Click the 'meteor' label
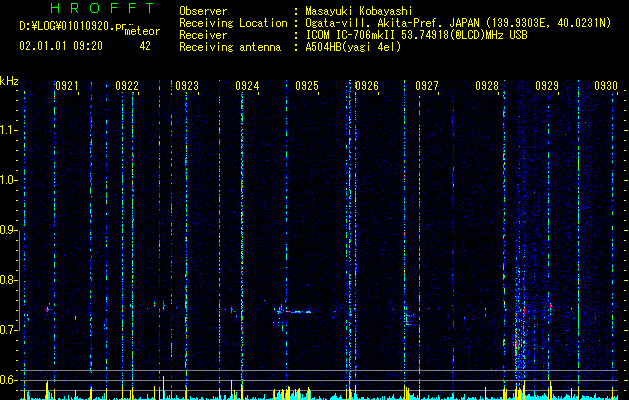 pos(142,31)
